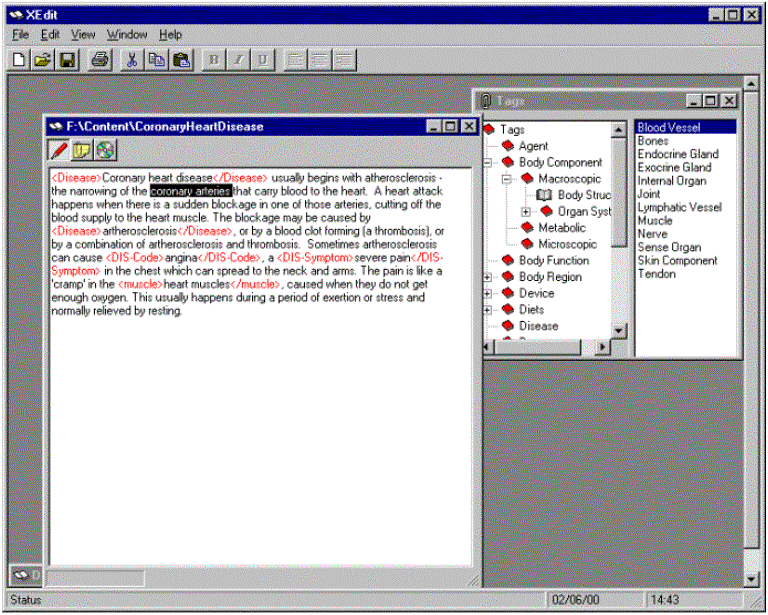Open the File menu
This screenshot has height=615, width=768.
(20, 34)
